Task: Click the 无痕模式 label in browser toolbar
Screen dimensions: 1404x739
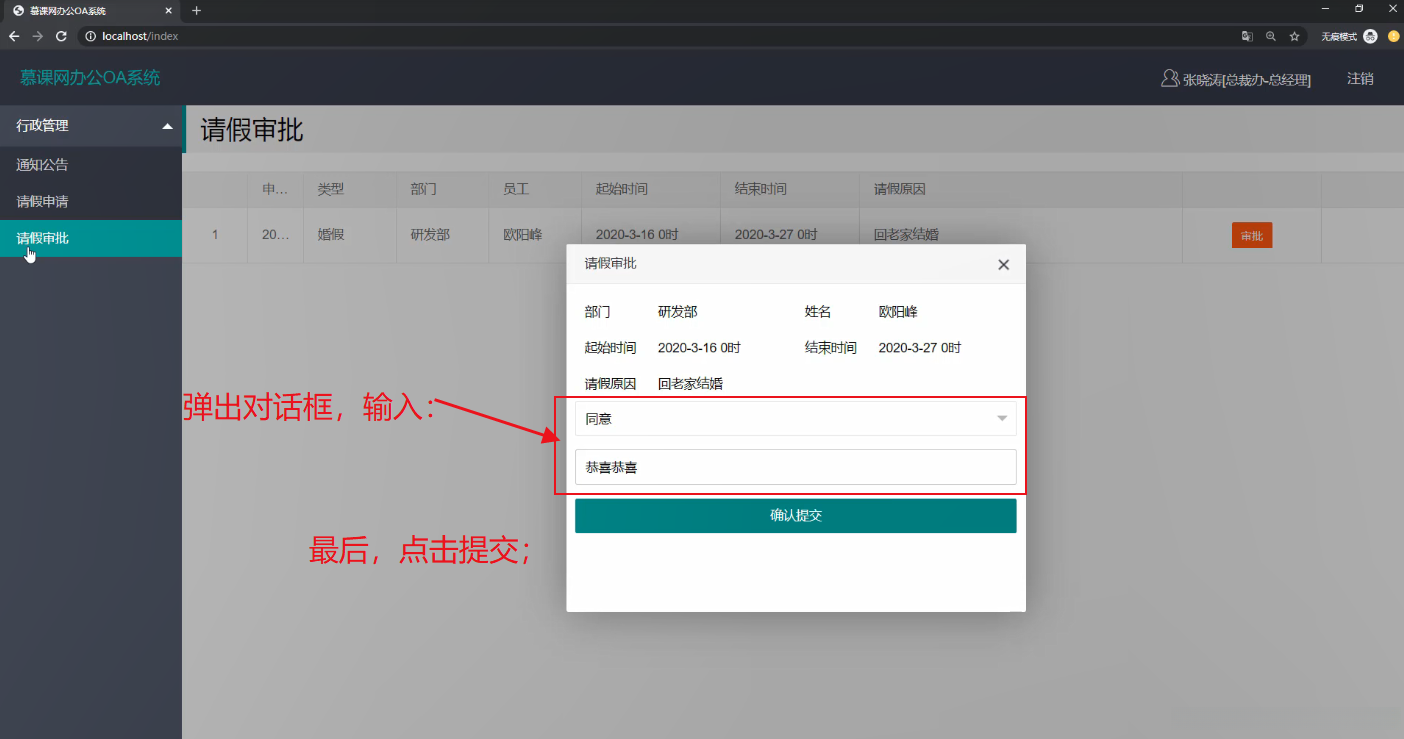Action: [1339, 36]
